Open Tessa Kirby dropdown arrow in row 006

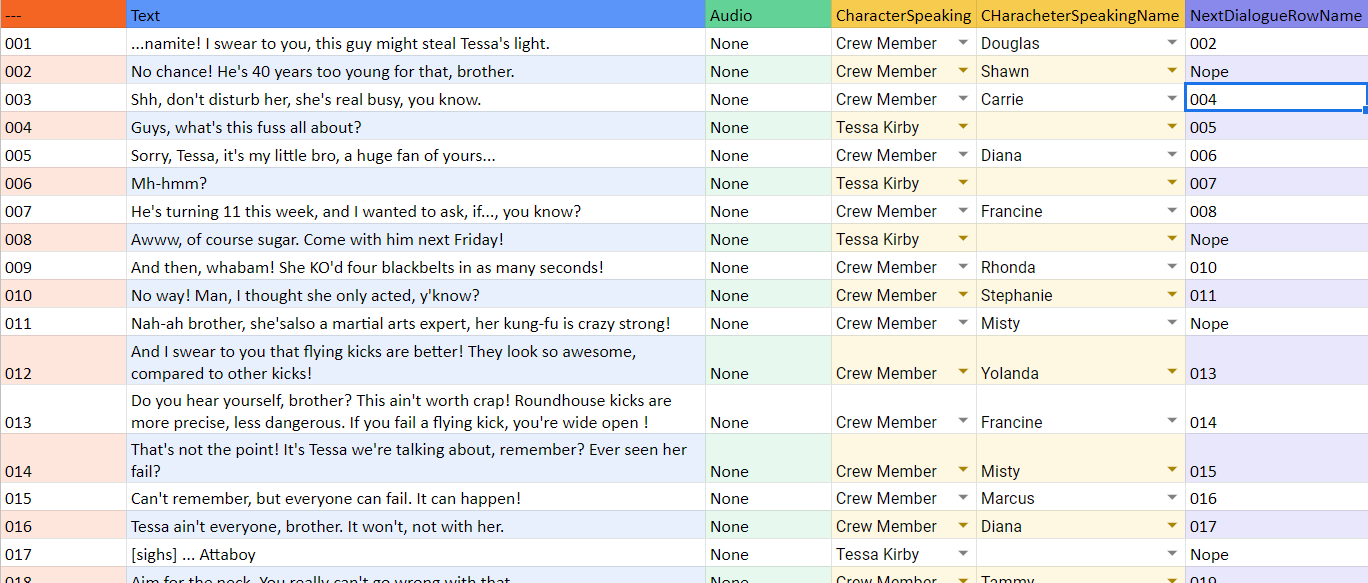[x=962, y=183]
